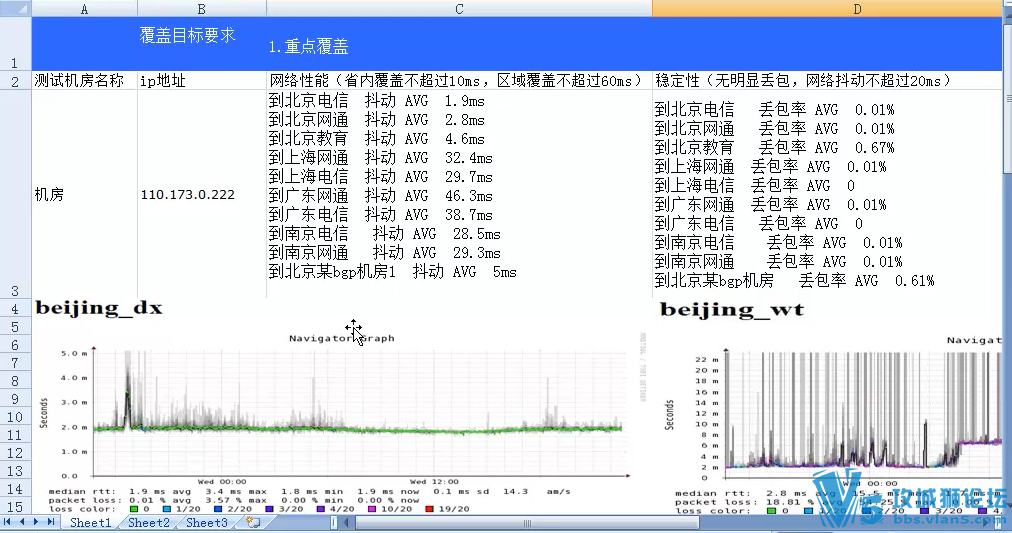Select row 3 header

[15, 194]
